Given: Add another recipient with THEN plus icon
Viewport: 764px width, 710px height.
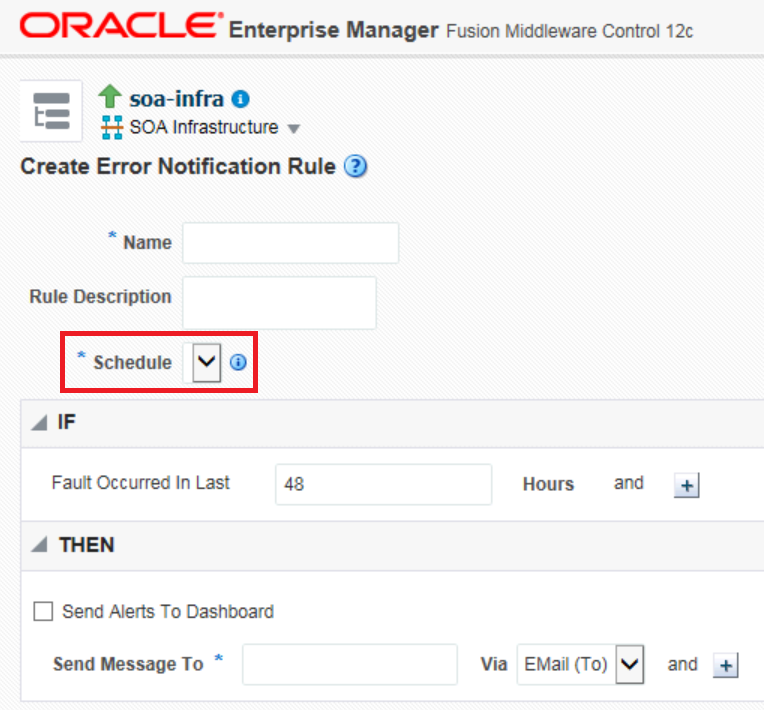Looking at the screenshot, I should pos(725,666).
